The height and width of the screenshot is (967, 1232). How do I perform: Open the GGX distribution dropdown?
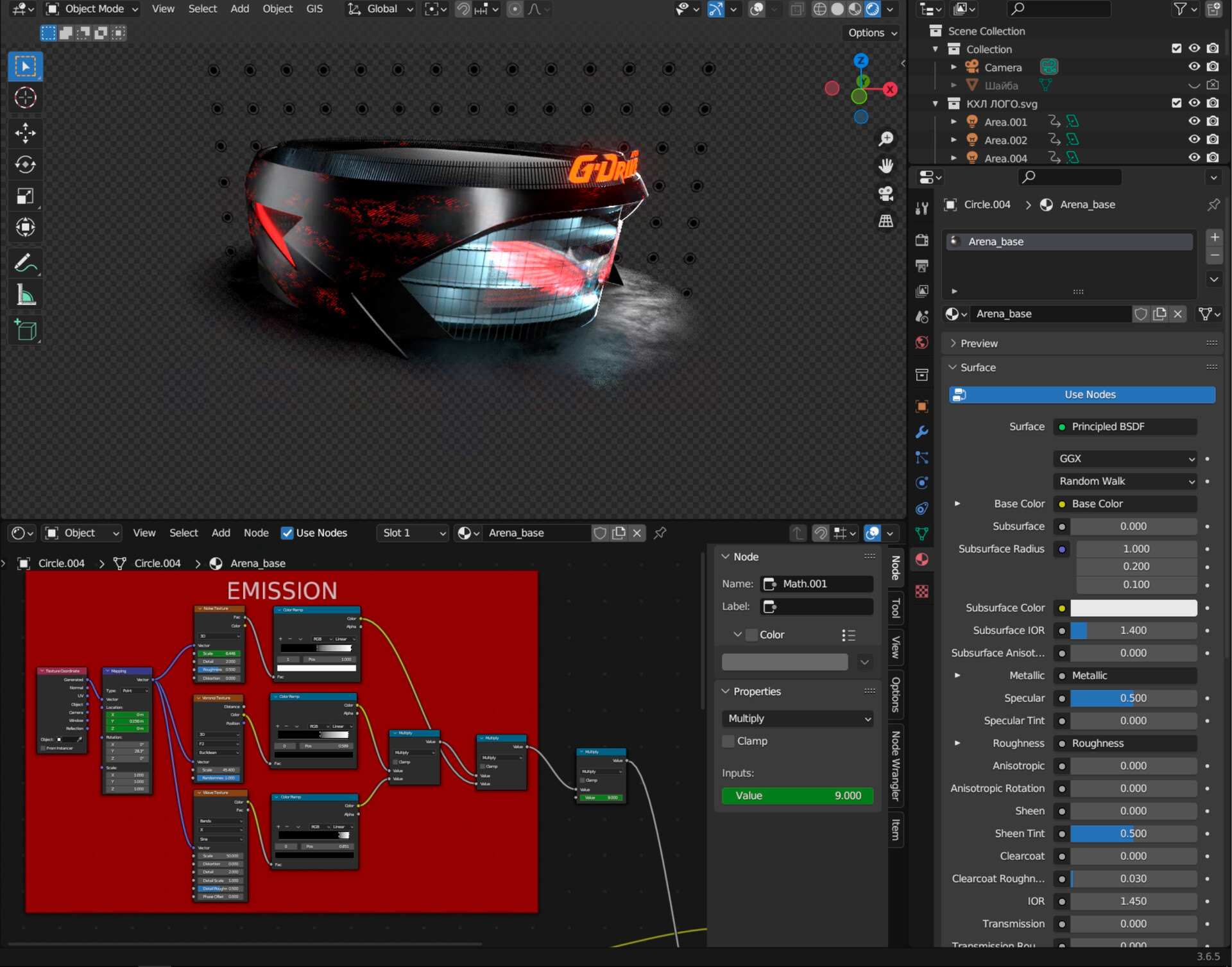tap(1125, 459)
